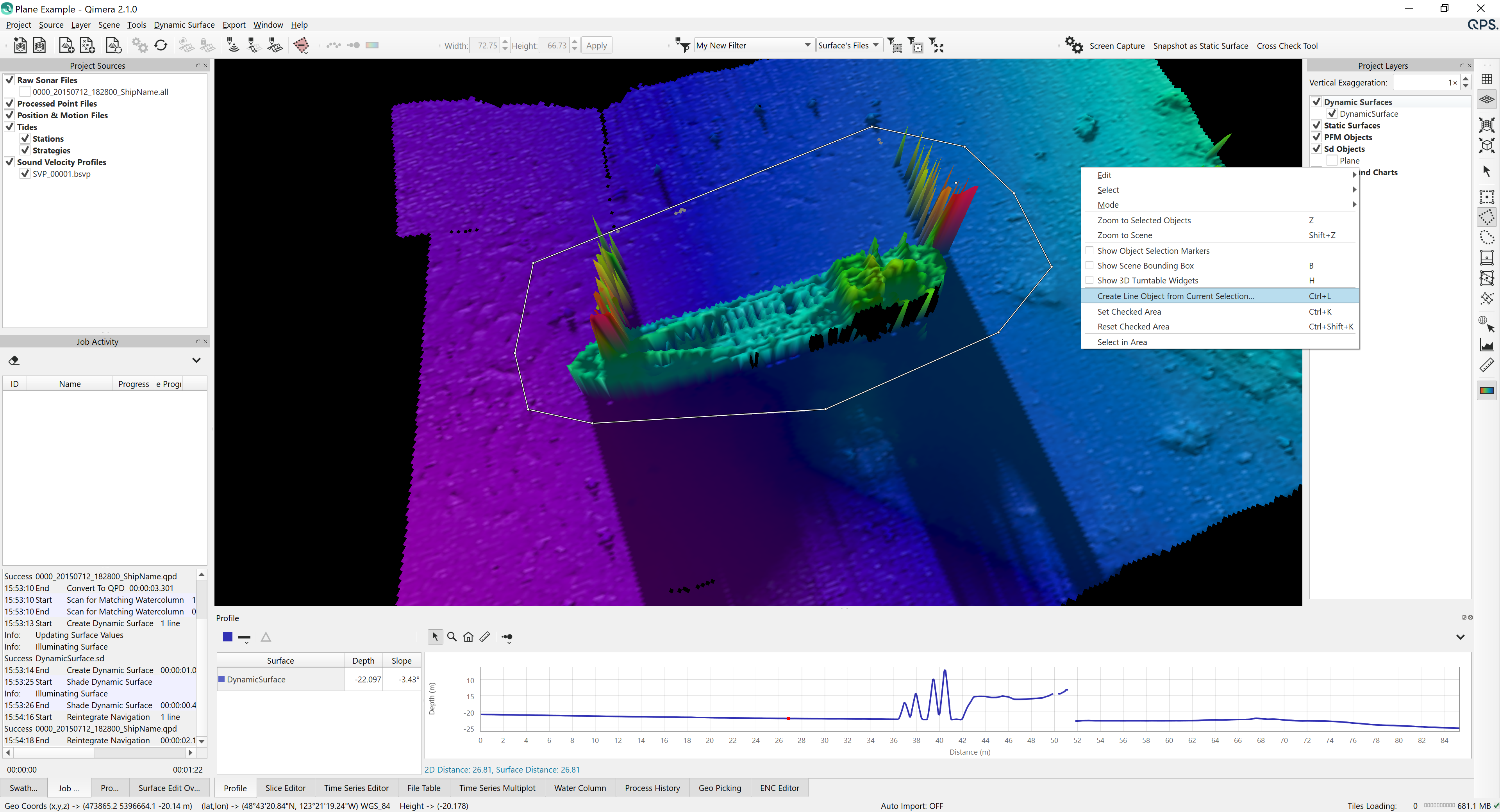Click the Home icon in Profile toolbar
This screenshot has height=812, width=1500.
[x=468, y=637]
